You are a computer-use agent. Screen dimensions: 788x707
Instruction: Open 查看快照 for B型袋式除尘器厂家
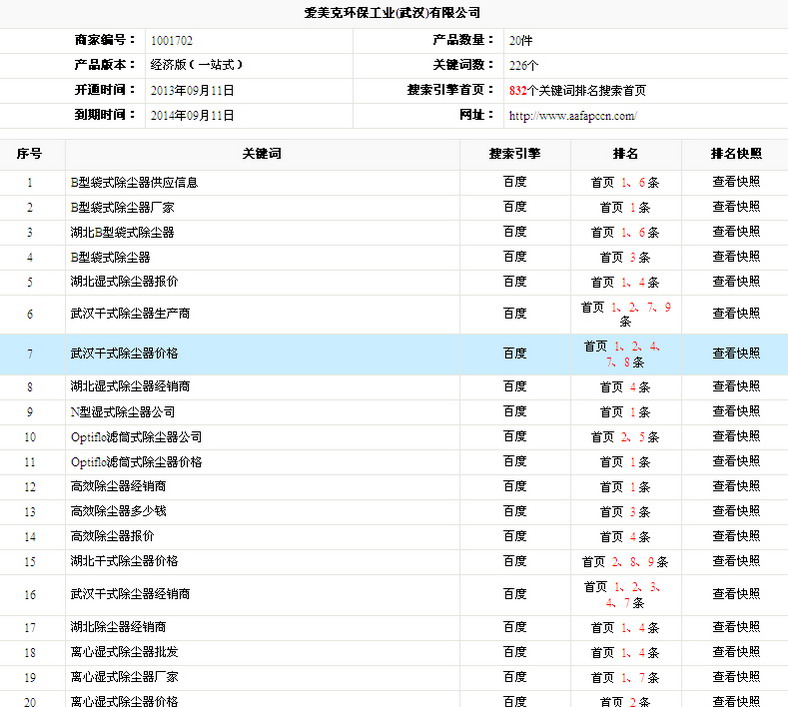(736, 207)
